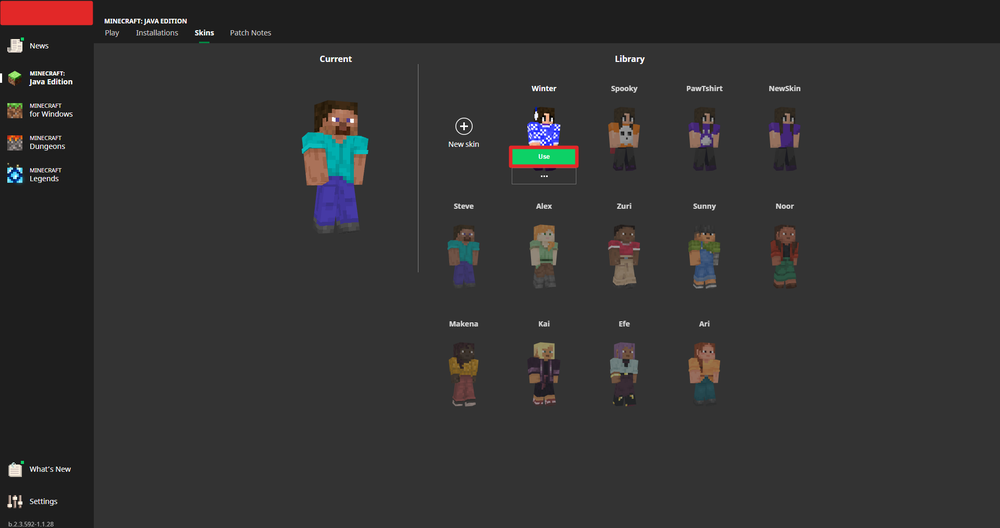The height and width of the screenshot is (528, 1000).
Task: Switch to the Installations tab
Action: pos(157,33)
